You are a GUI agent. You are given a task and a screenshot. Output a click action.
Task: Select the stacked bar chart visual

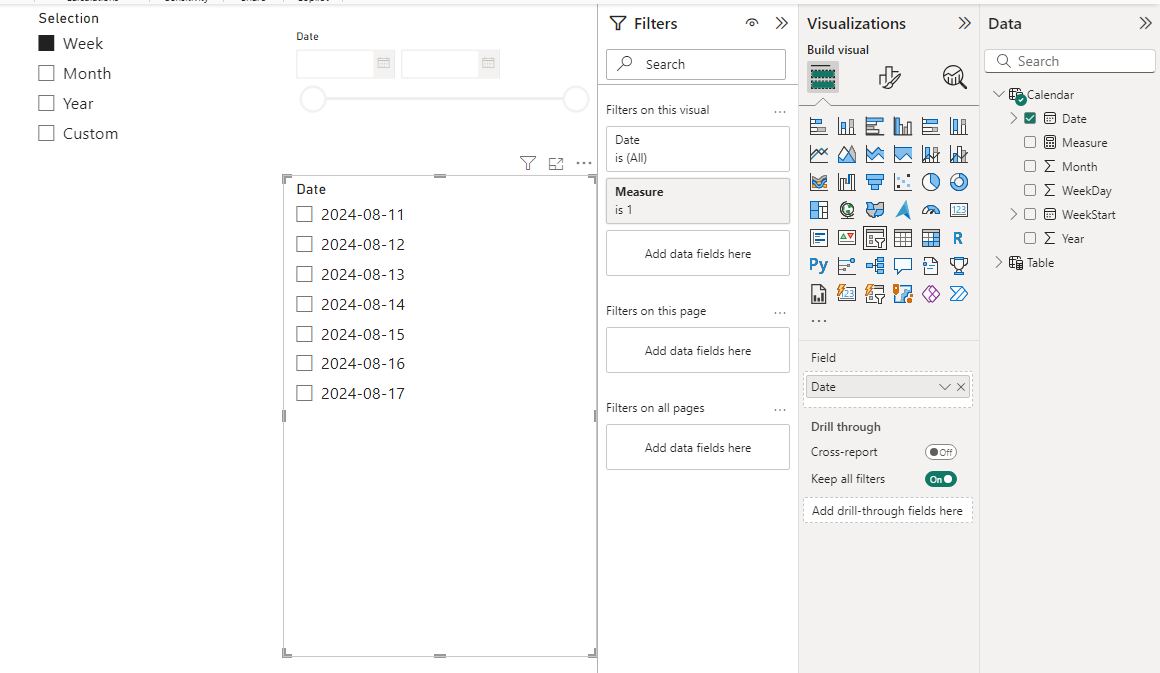[x=818, y=126]
